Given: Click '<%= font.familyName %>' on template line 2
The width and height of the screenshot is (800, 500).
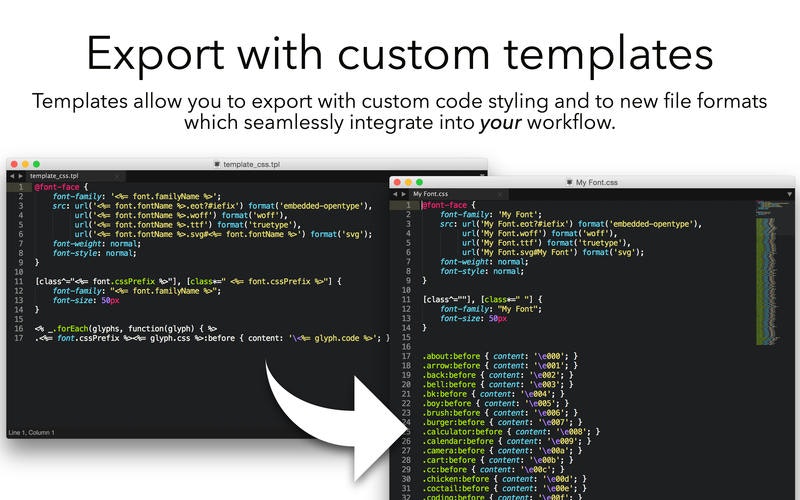Looking at the screenshot, I should (166, 196).
